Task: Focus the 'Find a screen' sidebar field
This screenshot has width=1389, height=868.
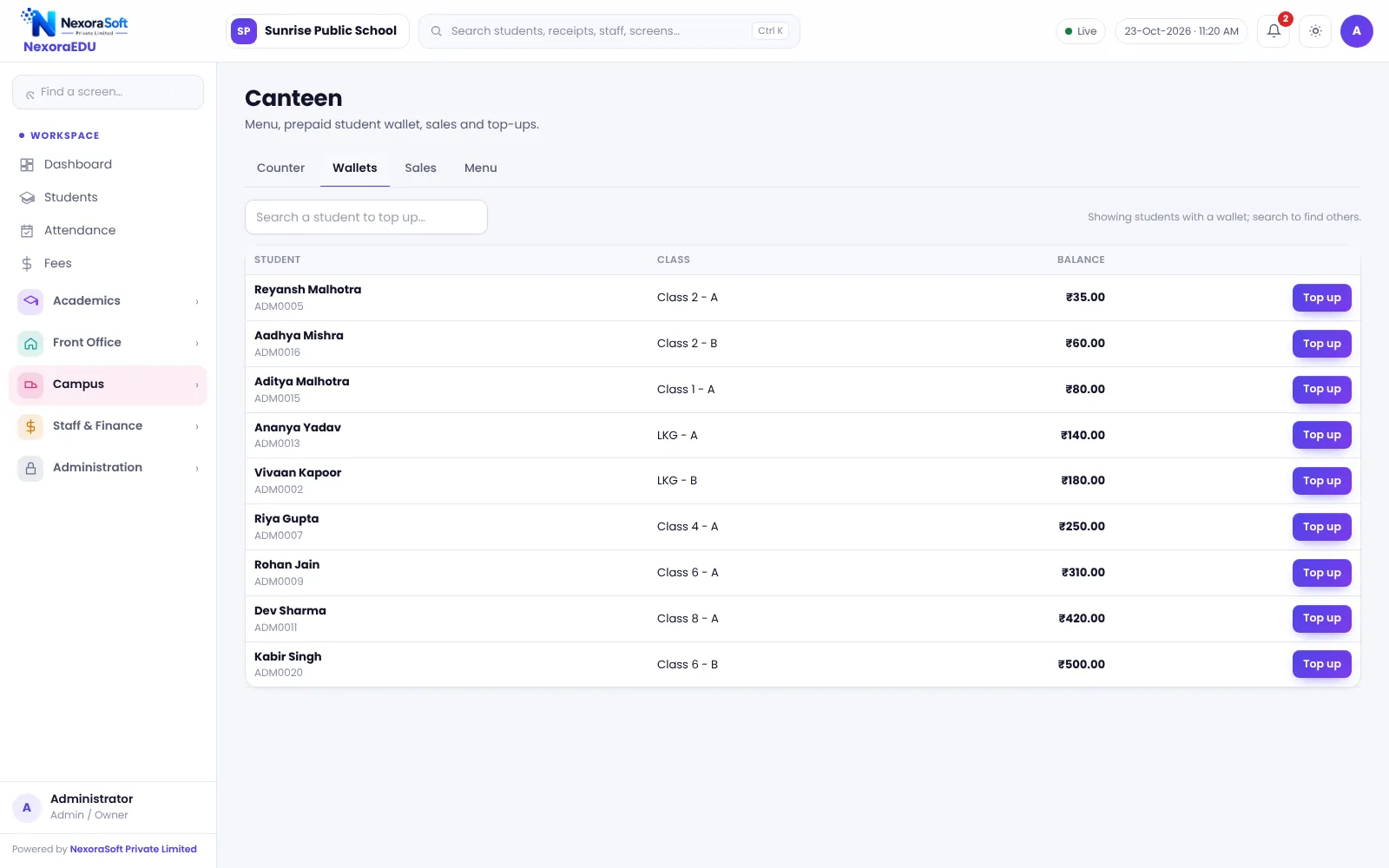Action: (x=108, y=92)
